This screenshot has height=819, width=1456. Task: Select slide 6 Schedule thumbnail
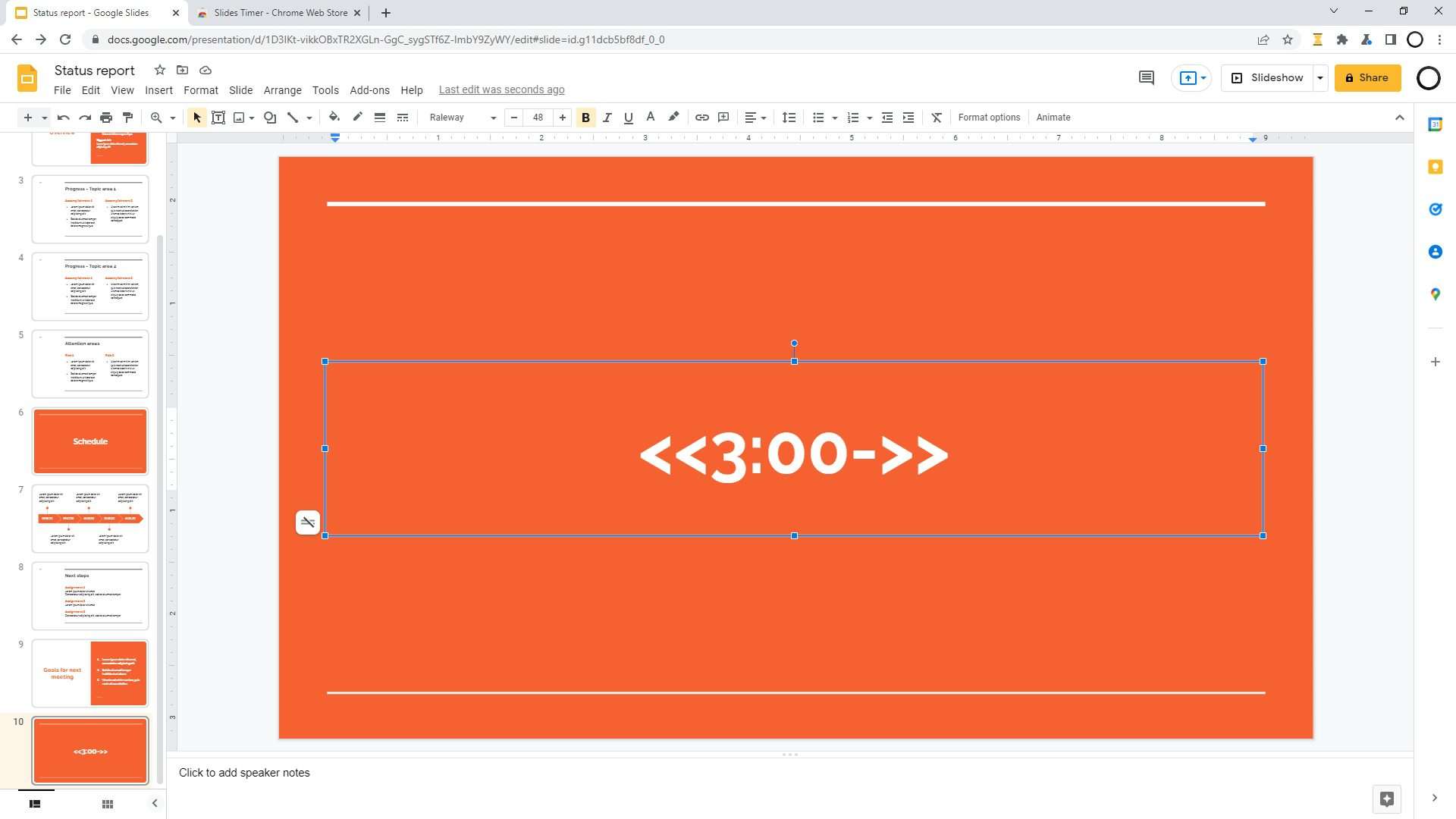point(90,441)
